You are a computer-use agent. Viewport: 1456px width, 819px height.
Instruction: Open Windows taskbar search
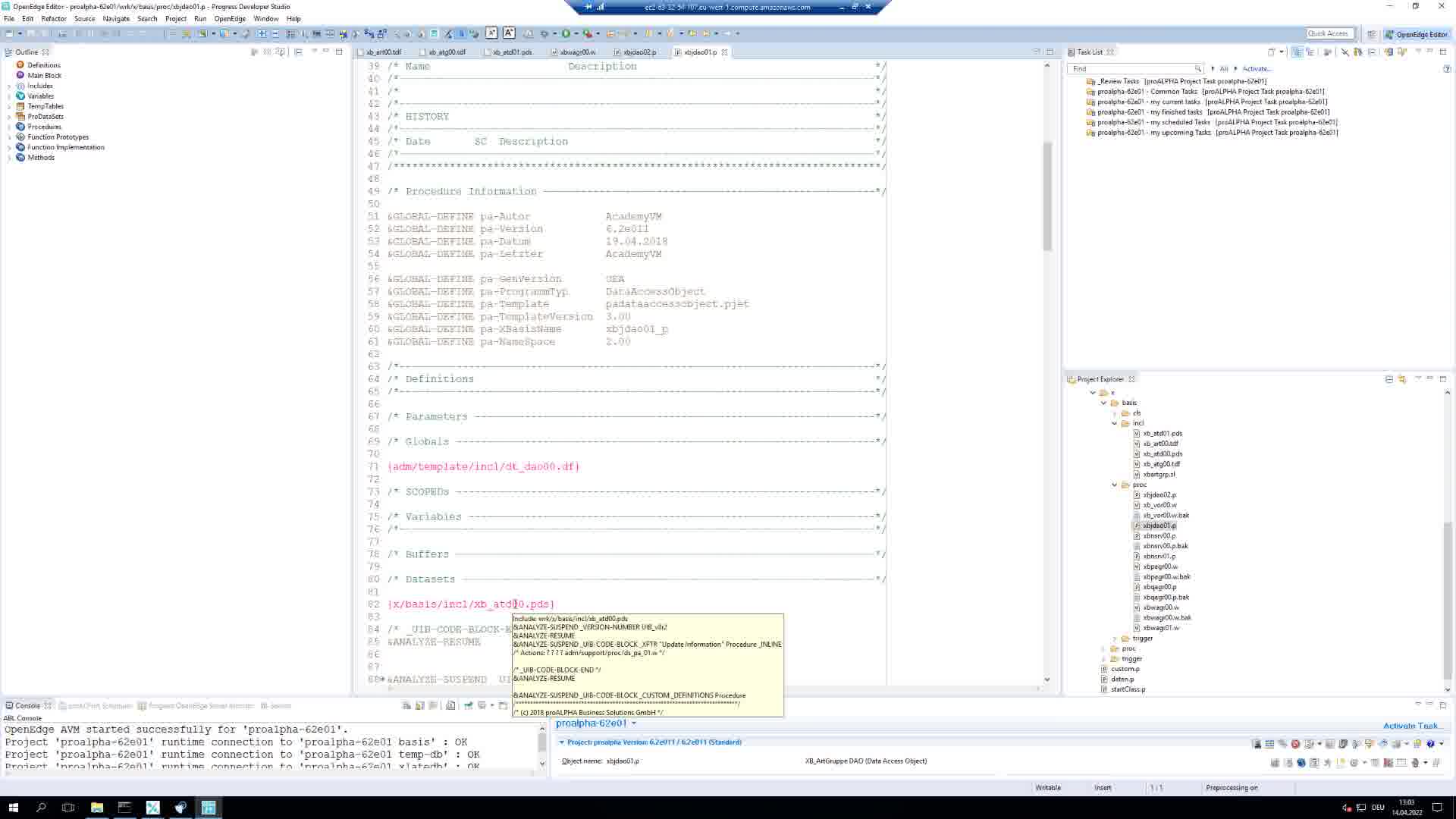(x=41, y=808)
